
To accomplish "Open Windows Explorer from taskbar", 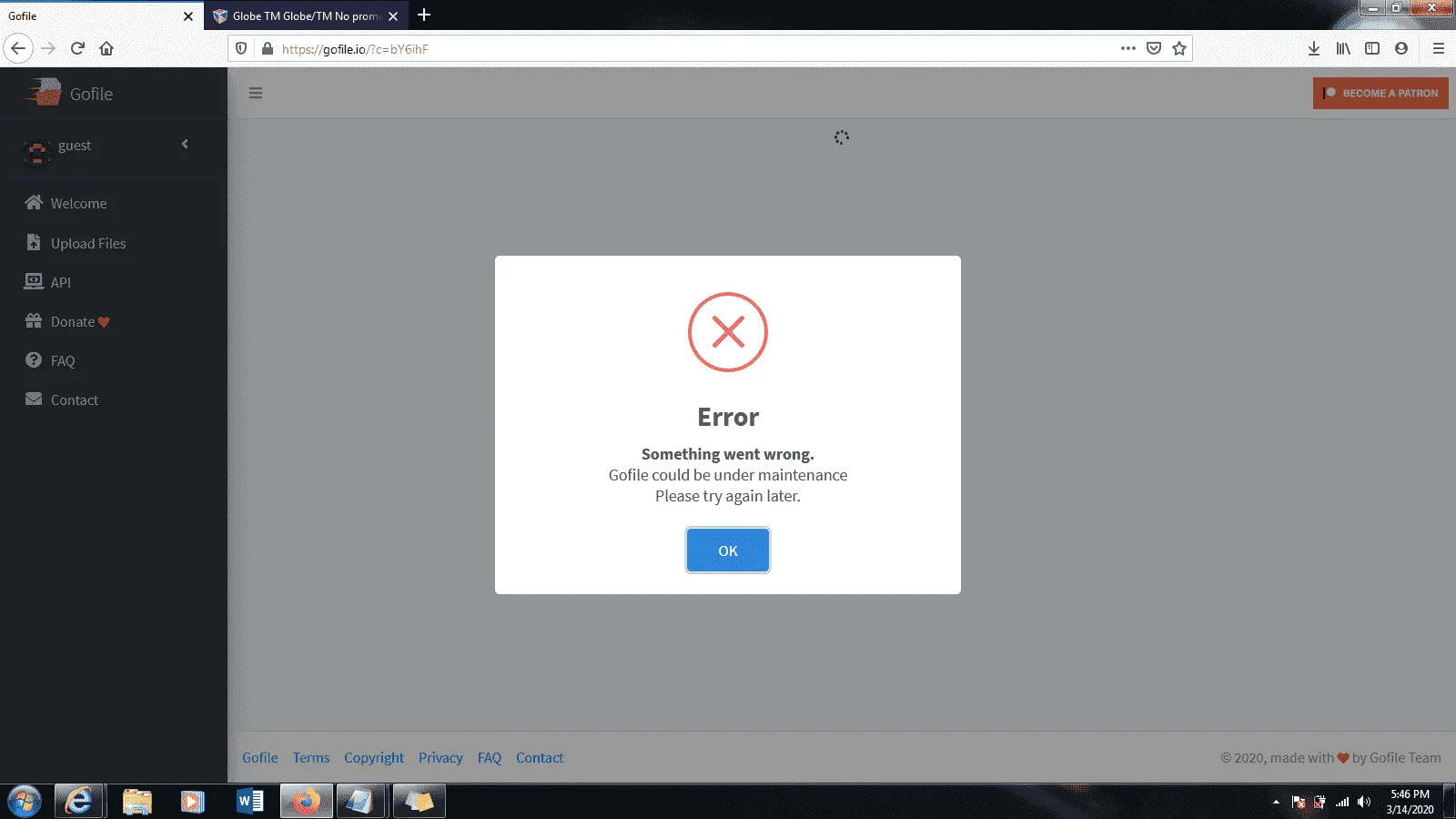I will click(x=136, y=802).
